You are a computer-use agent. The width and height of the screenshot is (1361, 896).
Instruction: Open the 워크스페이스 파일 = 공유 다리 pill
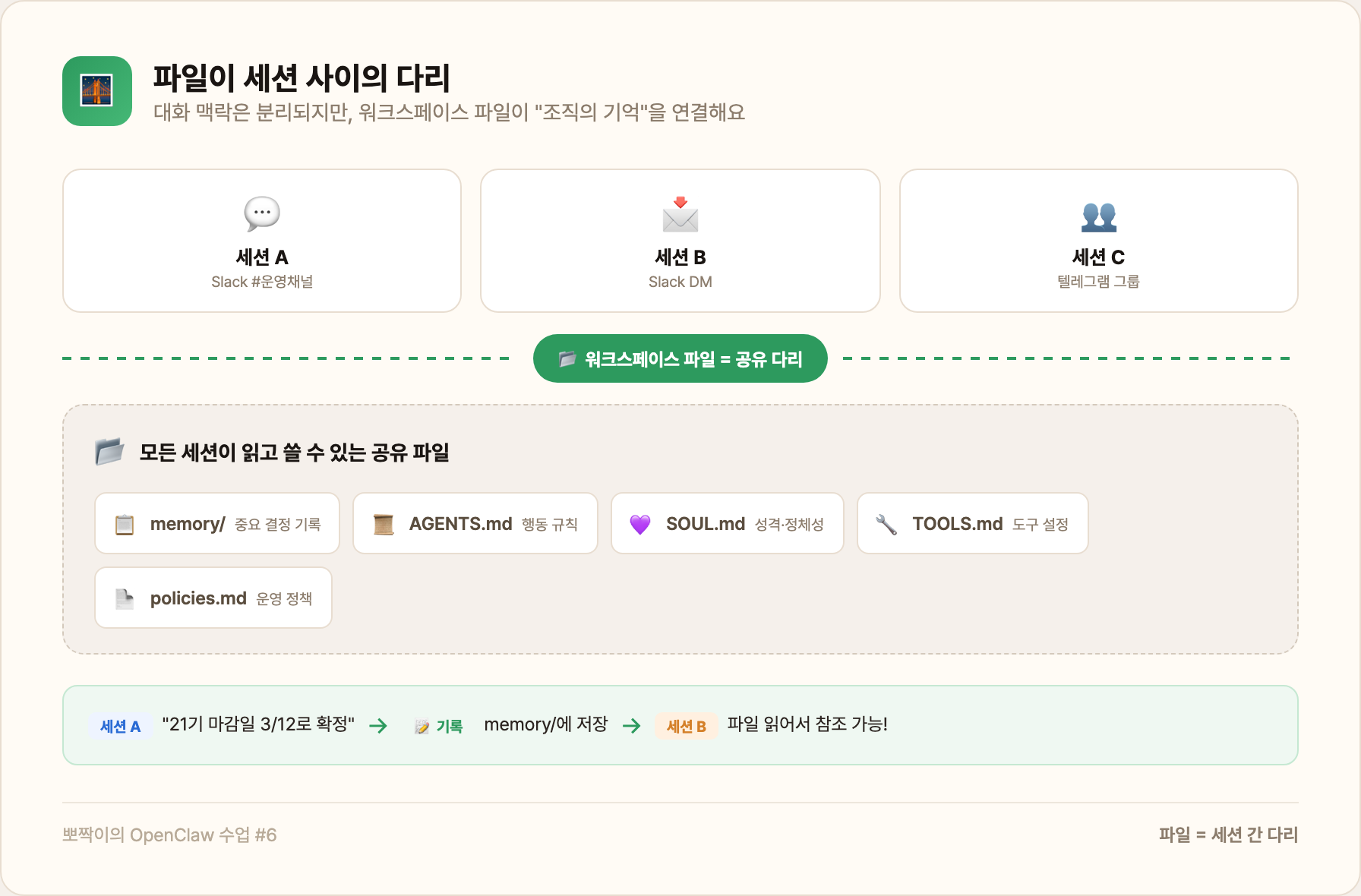[x=680, y=358]
